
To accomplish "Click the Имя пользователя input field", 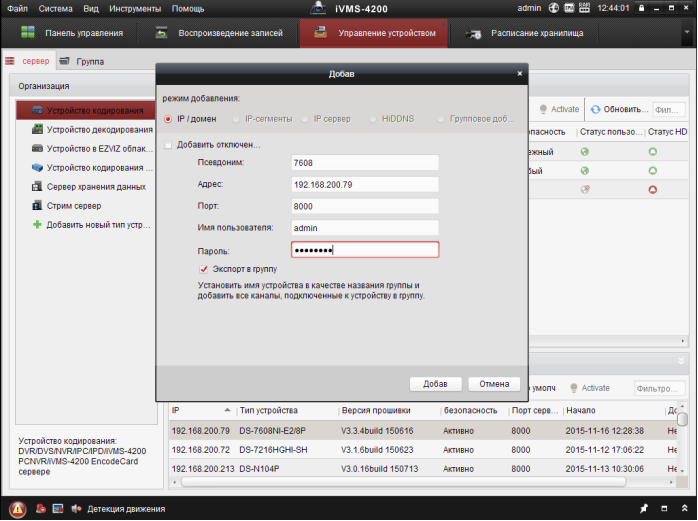I will [365, 228].
